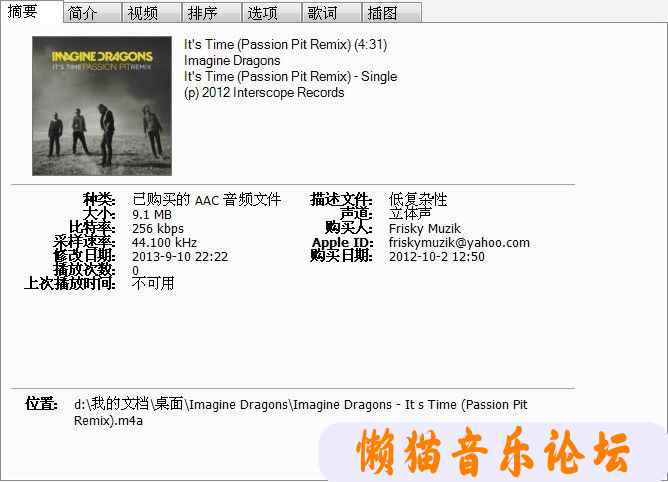668x482 pixels.
Task: Open the 插图 tab
Action: click(x=392, y=13)
